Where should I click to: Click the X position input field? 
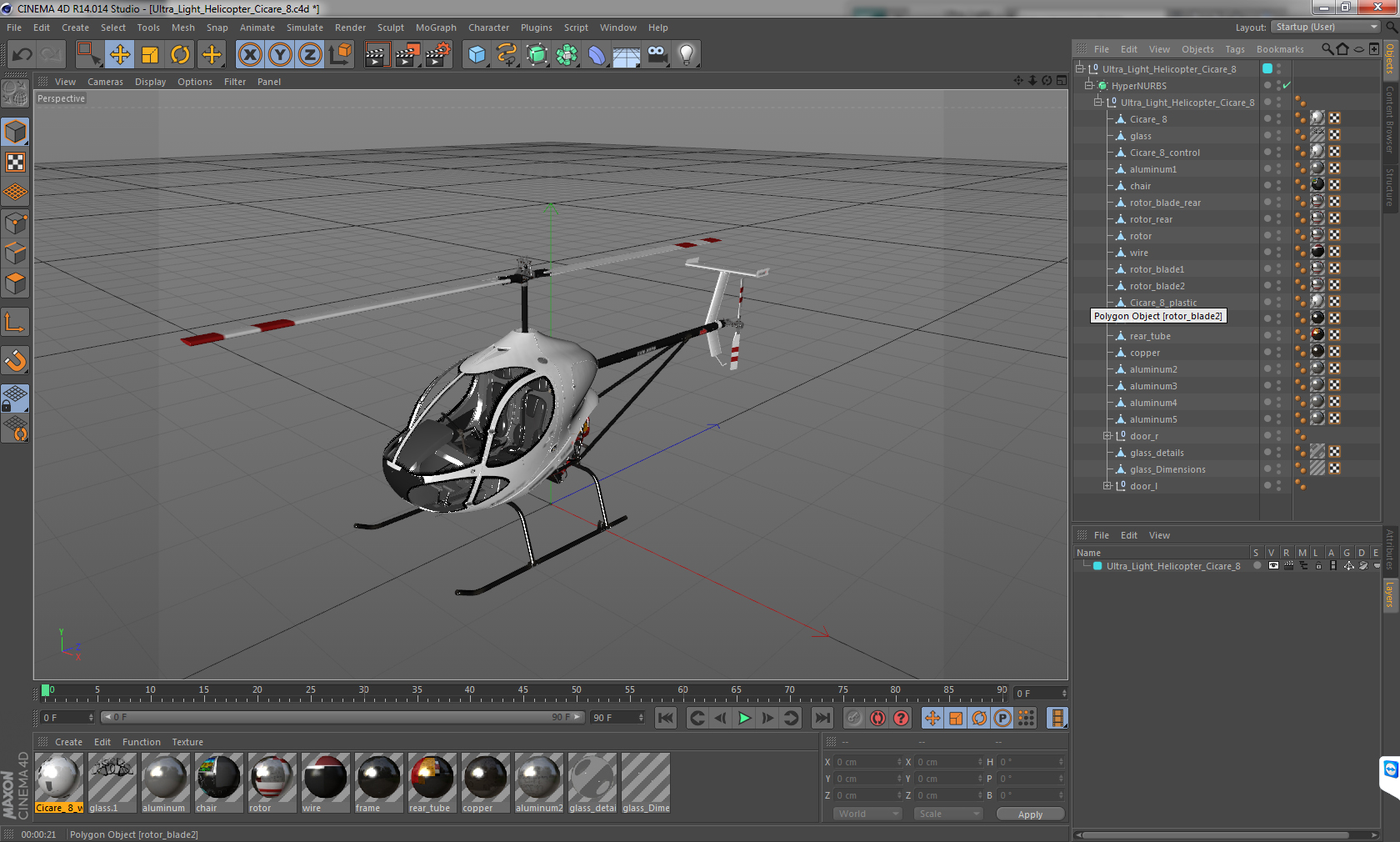point(867,762)
